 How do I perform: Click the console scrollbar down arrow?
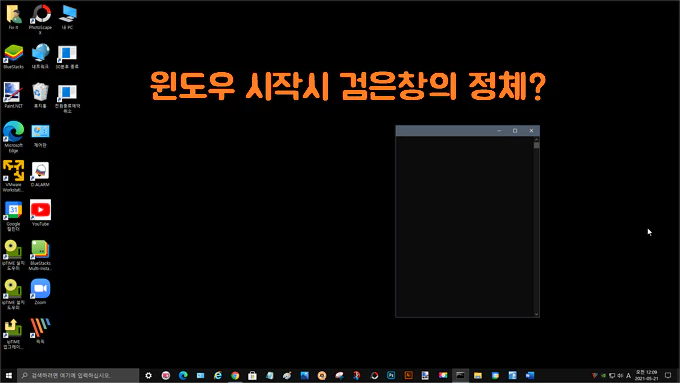(536, 314)
